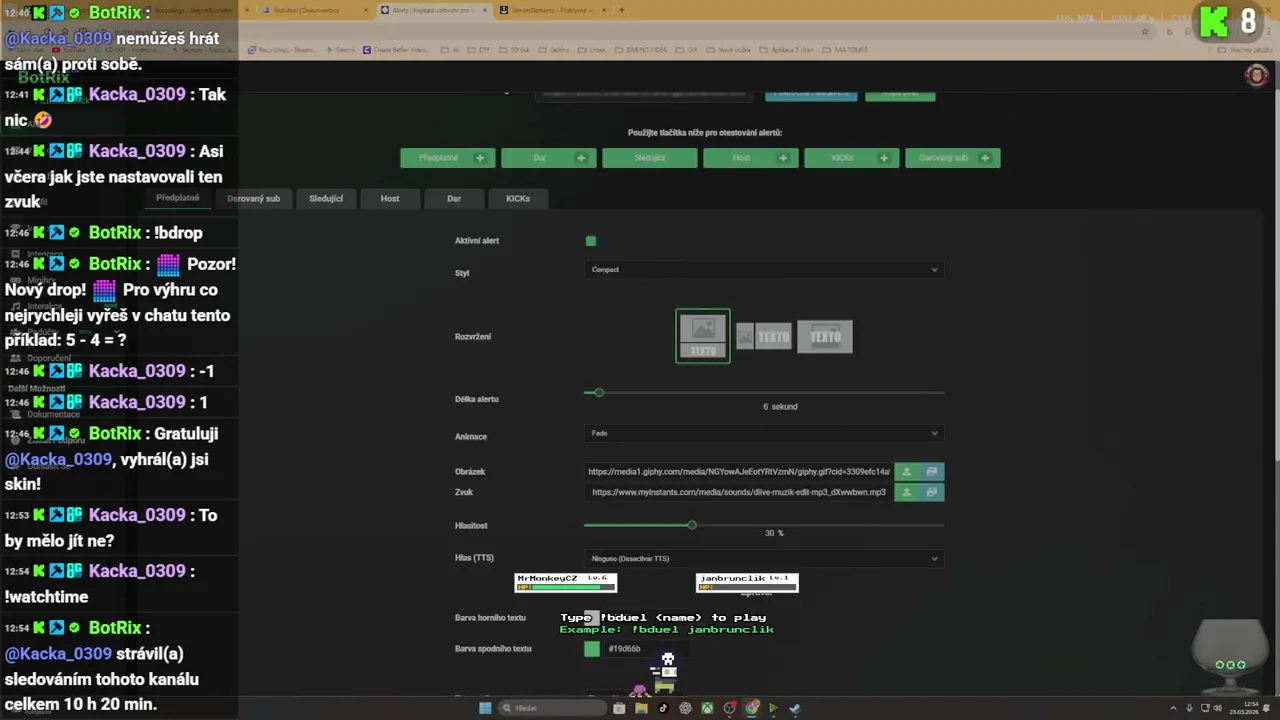Adjust the Délka alertu slider handle
The image size is (1280, 720).
pyautogui.click(x=599, y=393)
